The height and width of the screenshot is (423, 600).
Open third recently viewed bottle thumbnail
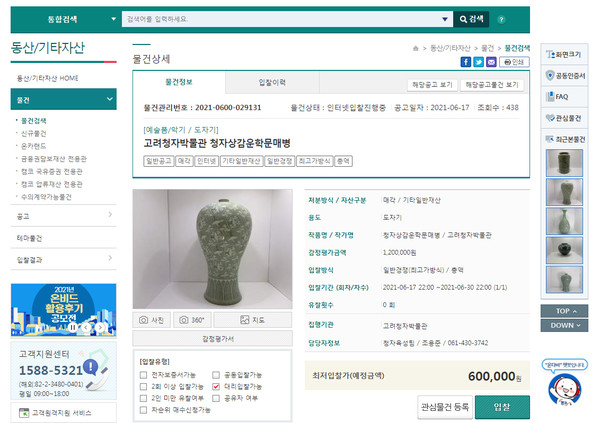564,221
